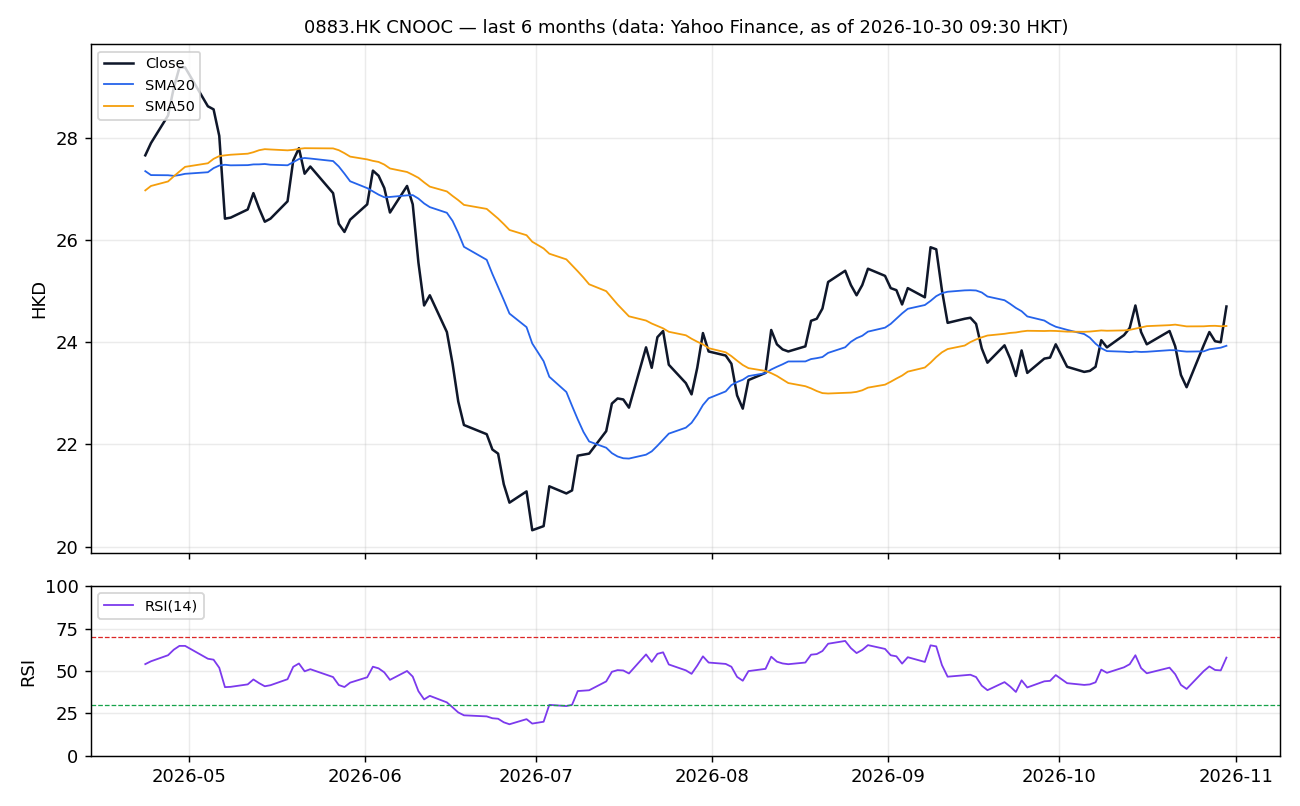Select the Close entry in the legend
The height and width of the screenshot is (806, 1300).
click(x=165, y=64)
